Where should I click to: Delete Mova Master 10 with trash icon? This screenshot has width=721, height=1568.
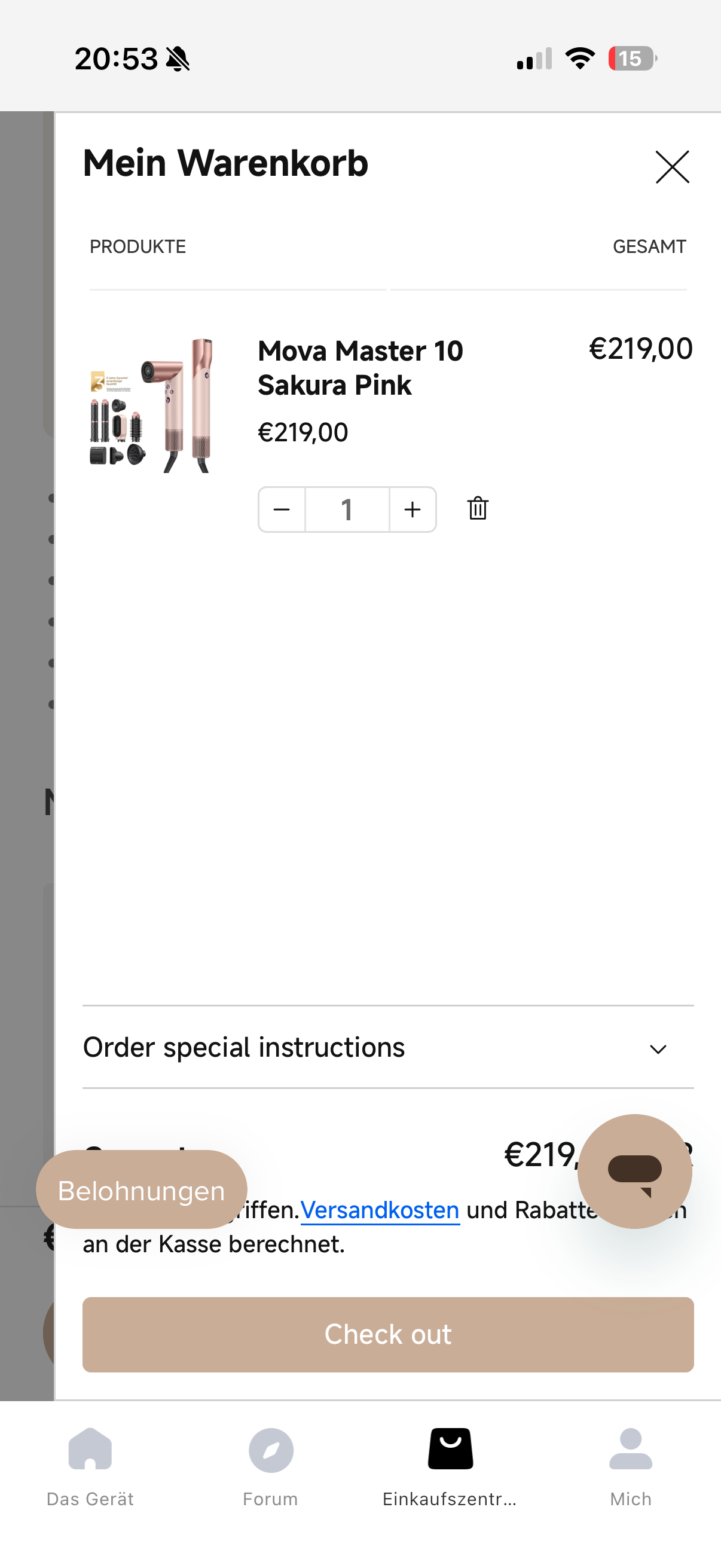478,508
